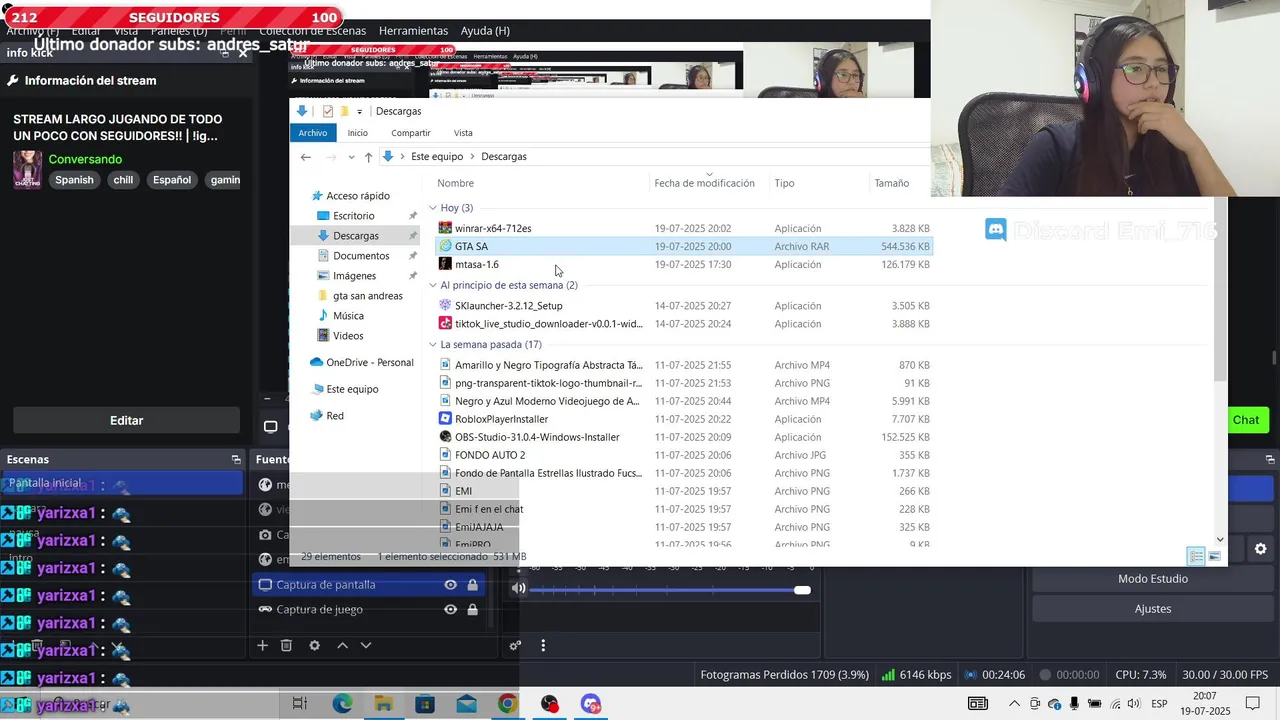Select the Spanish stream tag
The image size is (1280, 720).
point(74,180)
